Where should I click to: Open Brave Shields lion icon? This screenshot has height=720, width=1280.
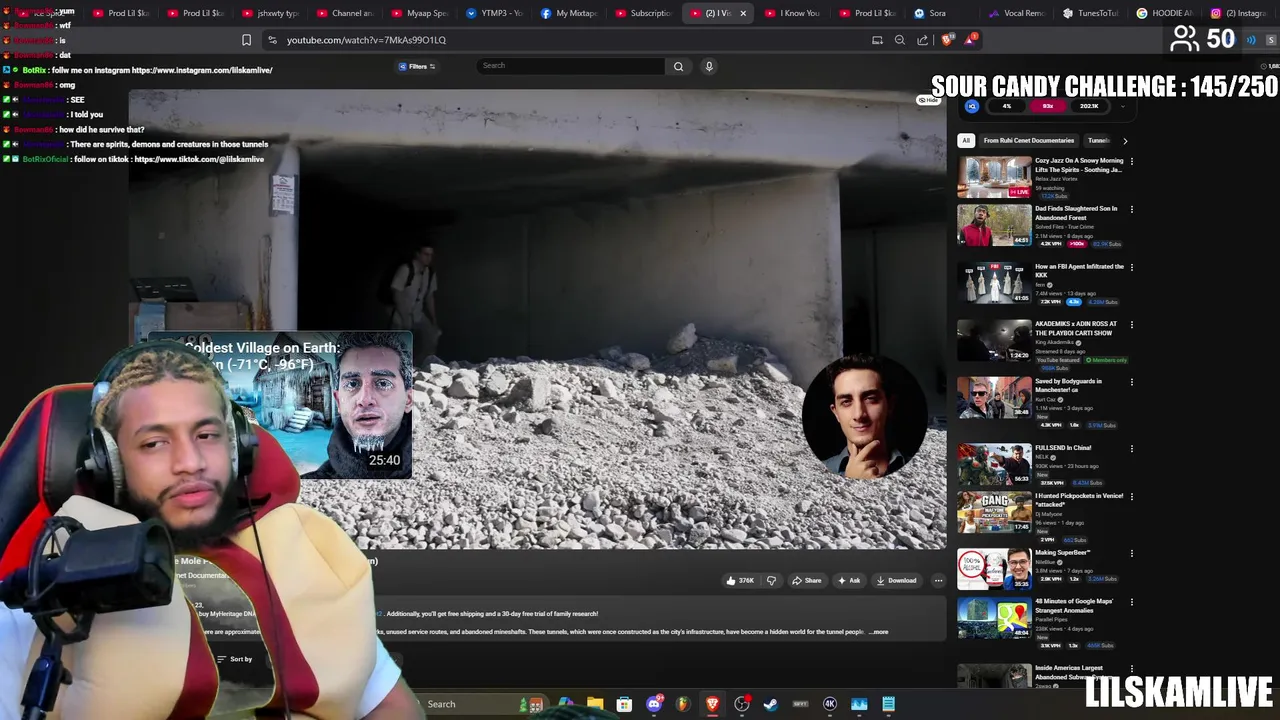(x=947, y=40)
